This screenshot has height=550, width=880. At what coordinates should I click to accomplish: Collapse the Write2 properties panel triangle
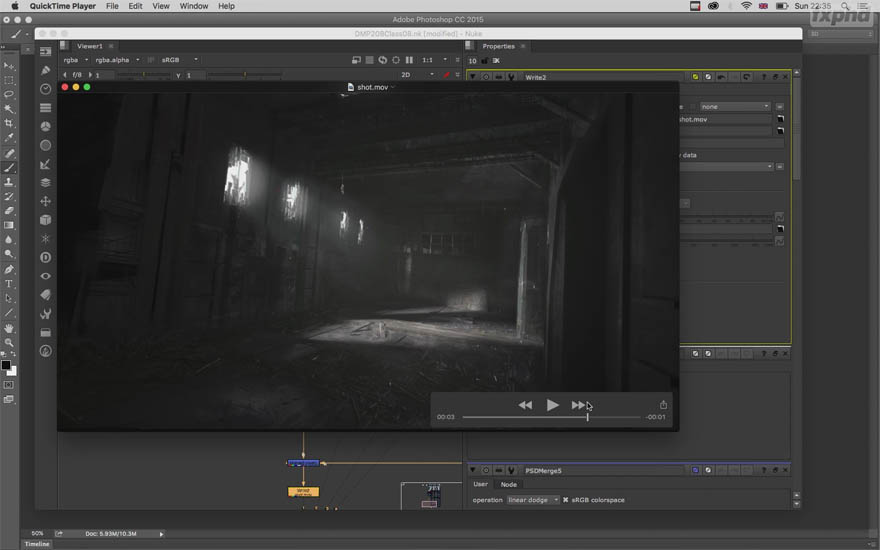[x=473, y=77]
